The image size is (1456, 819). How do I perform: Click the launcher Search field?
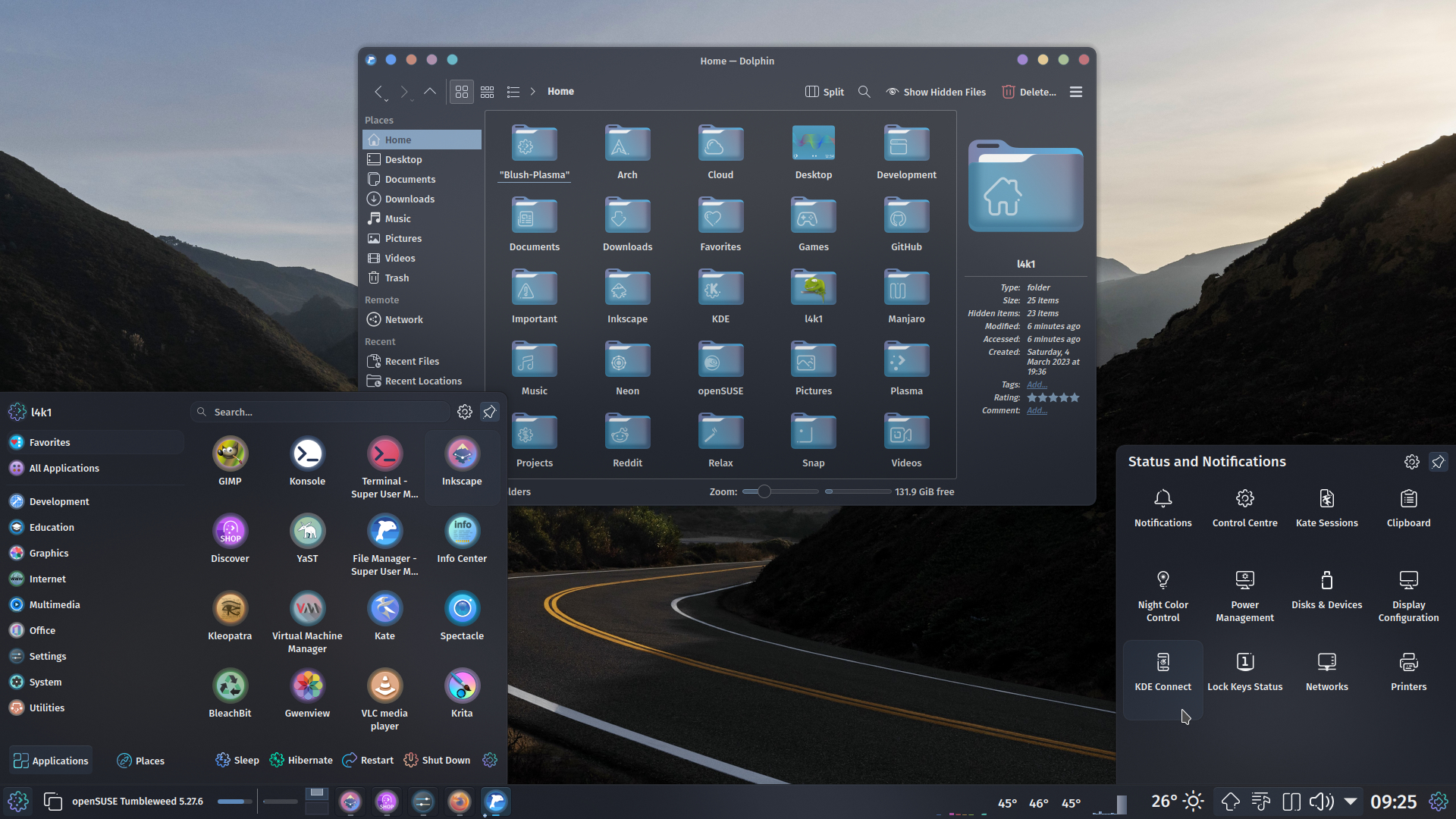pos(320,412)
